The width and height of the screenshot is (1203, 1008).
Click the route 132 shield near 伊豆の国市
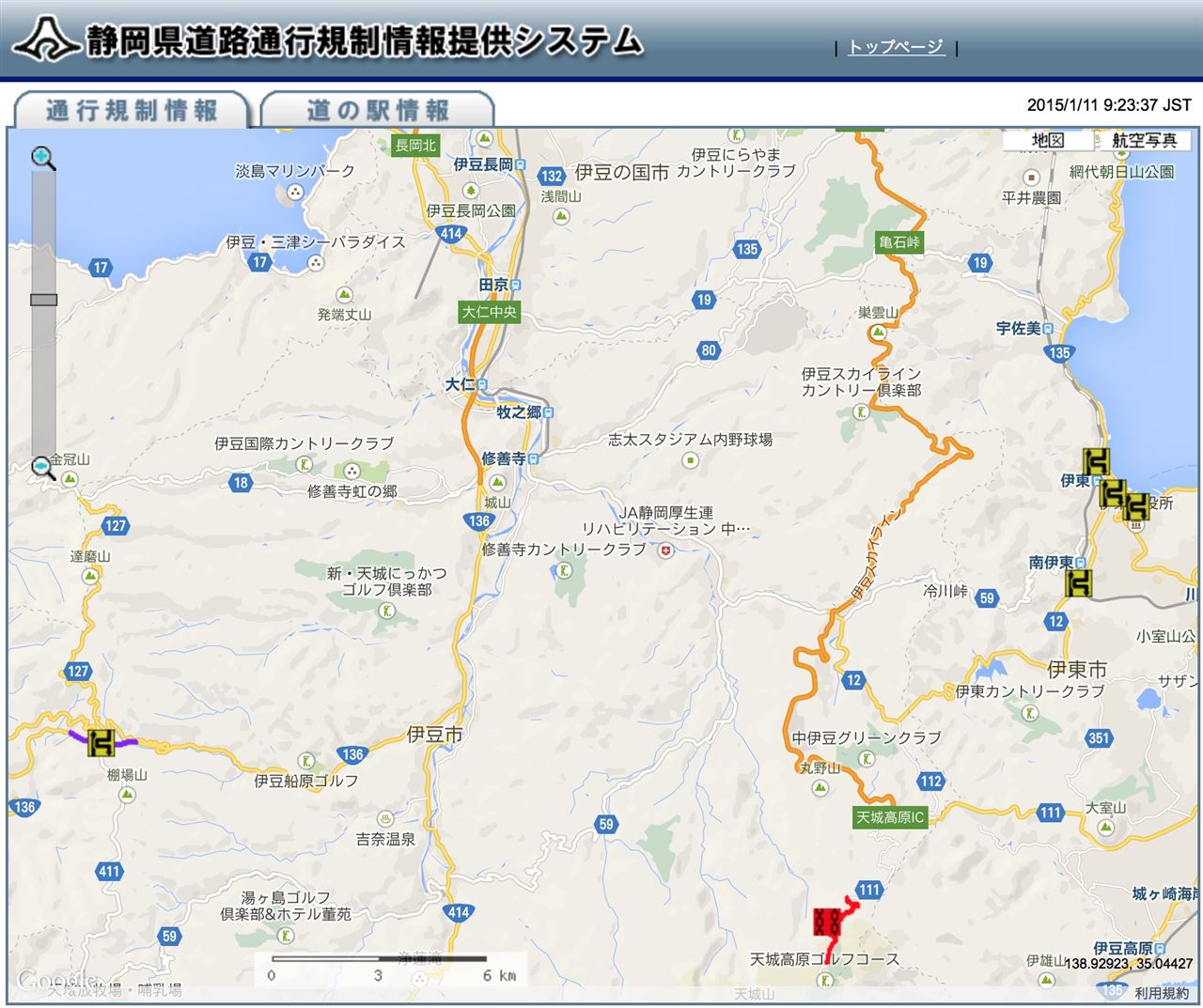(x=552, y=176)
